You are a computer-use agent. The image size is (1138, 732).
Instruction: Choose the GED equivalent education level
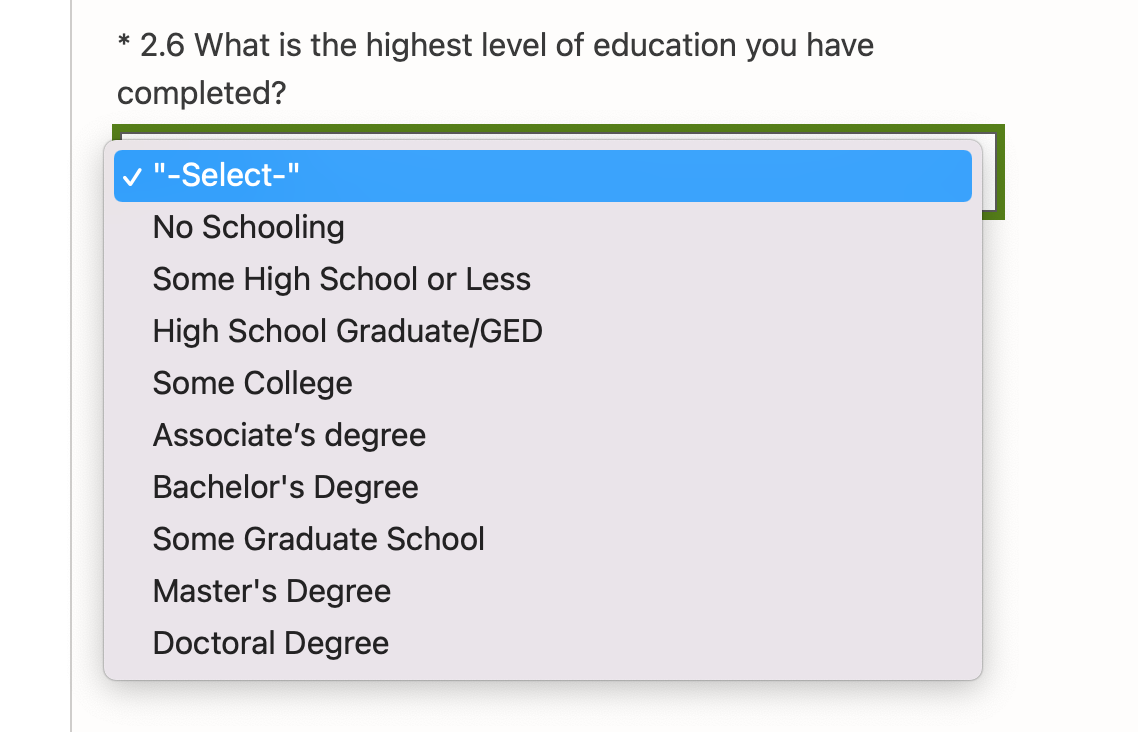347,332
